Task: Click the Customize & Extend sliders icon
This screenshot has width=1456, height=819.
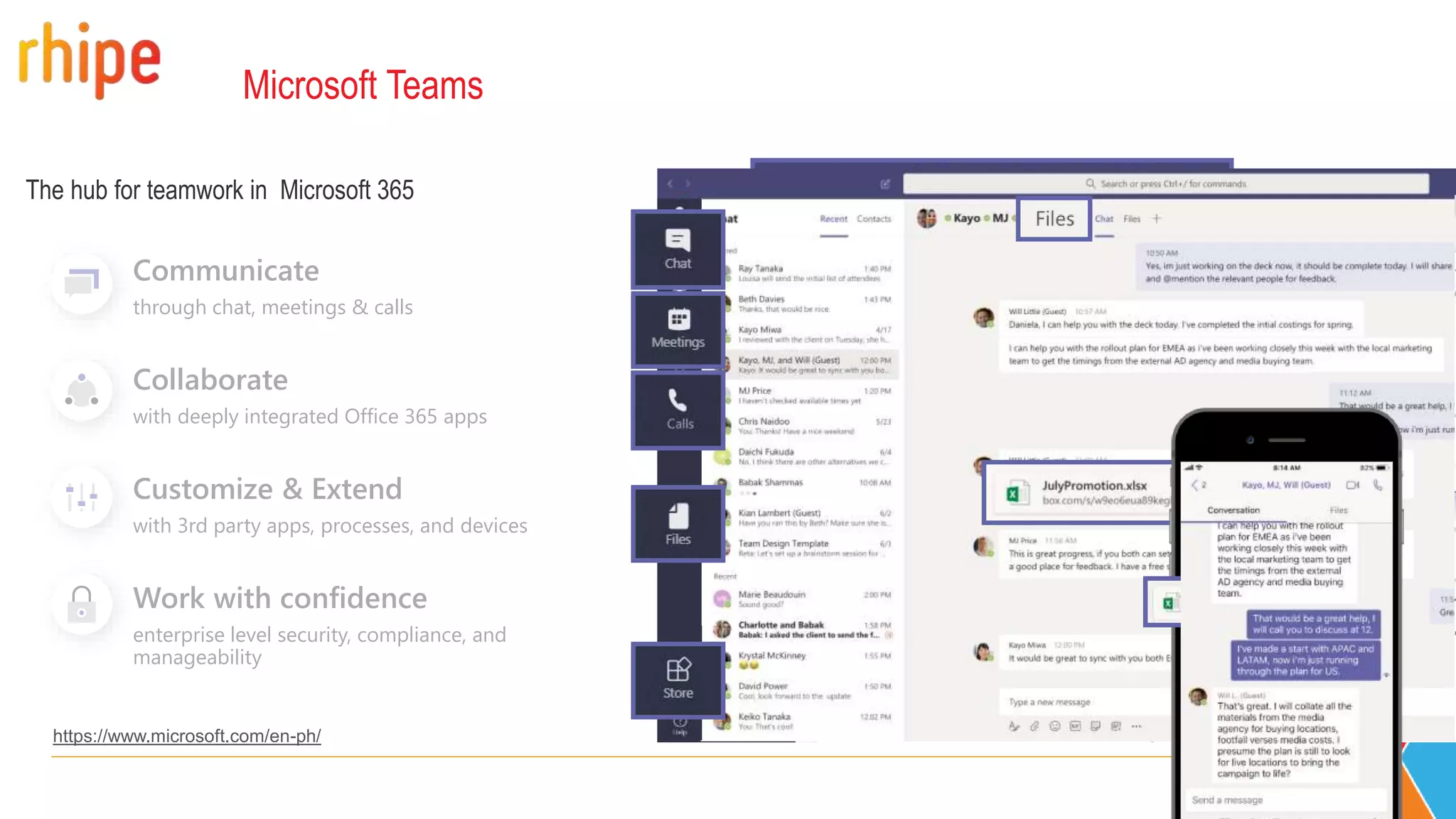Action: [x=82, y=497]
